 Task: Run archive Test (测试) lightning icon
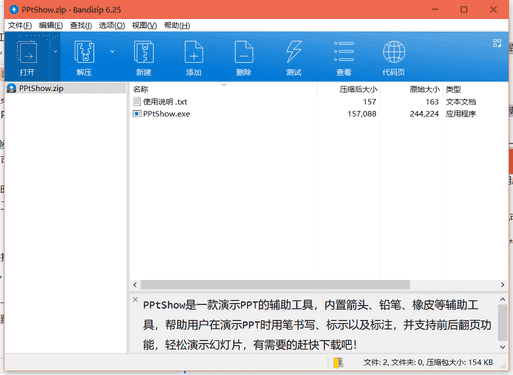pos(294,57)
